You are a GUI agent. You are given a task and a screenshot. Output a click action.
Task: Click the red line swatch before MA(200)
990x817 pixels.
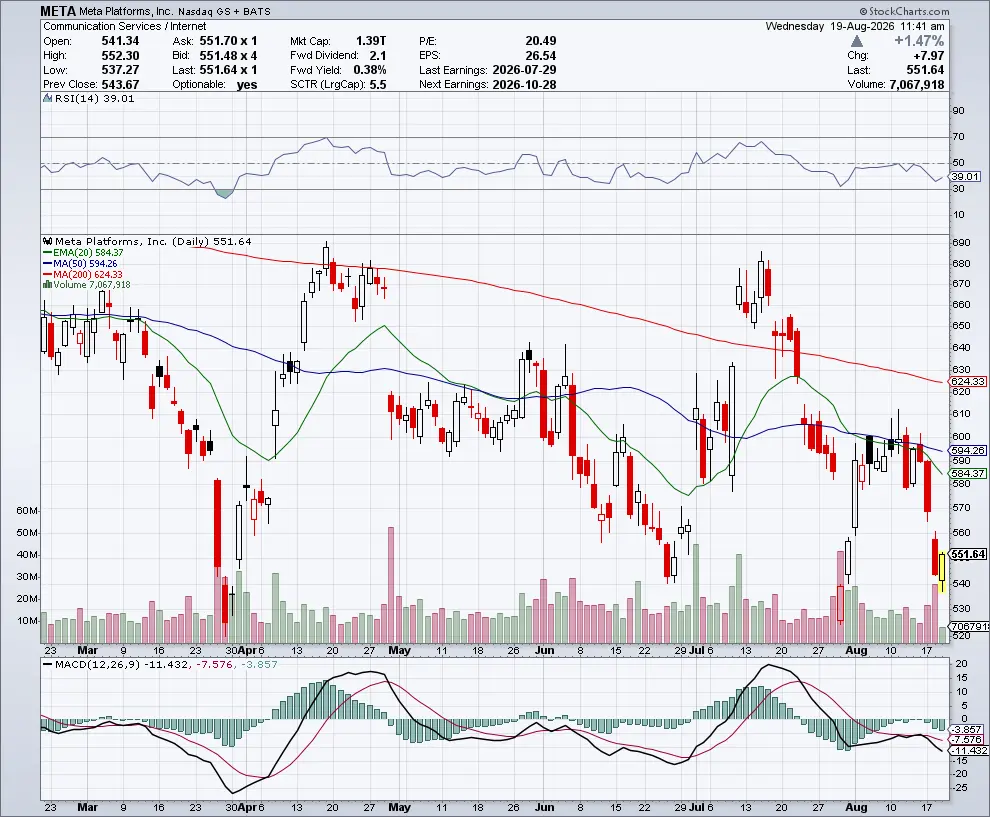pyautogui.click(x=47, y=275)
